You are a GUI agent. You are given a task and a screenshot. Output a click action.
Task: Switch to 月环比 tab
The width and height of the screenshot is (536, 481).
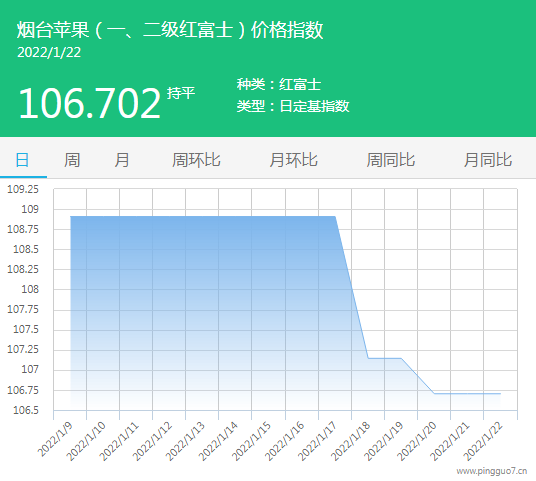(x=293, y=160)
